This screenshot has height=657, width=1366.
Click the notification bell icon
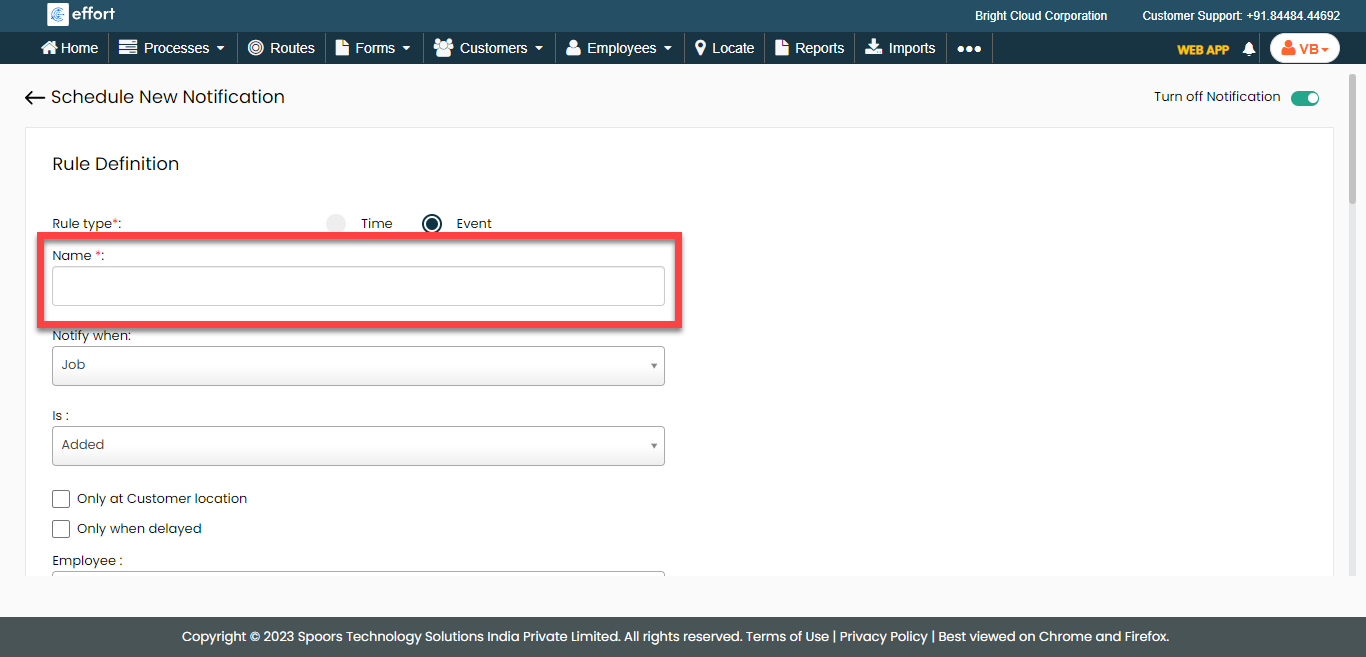(x=1248, y=49)
